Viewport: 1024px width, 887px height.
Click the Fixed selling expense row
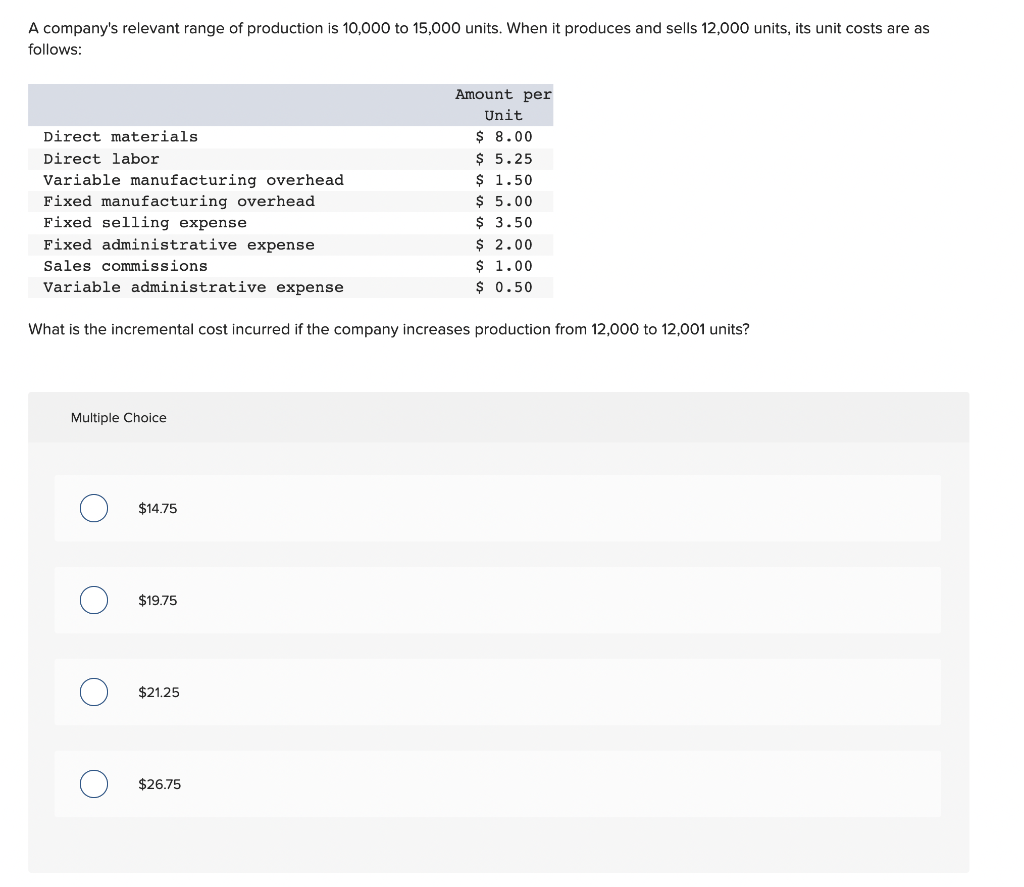tap(290, 223)
